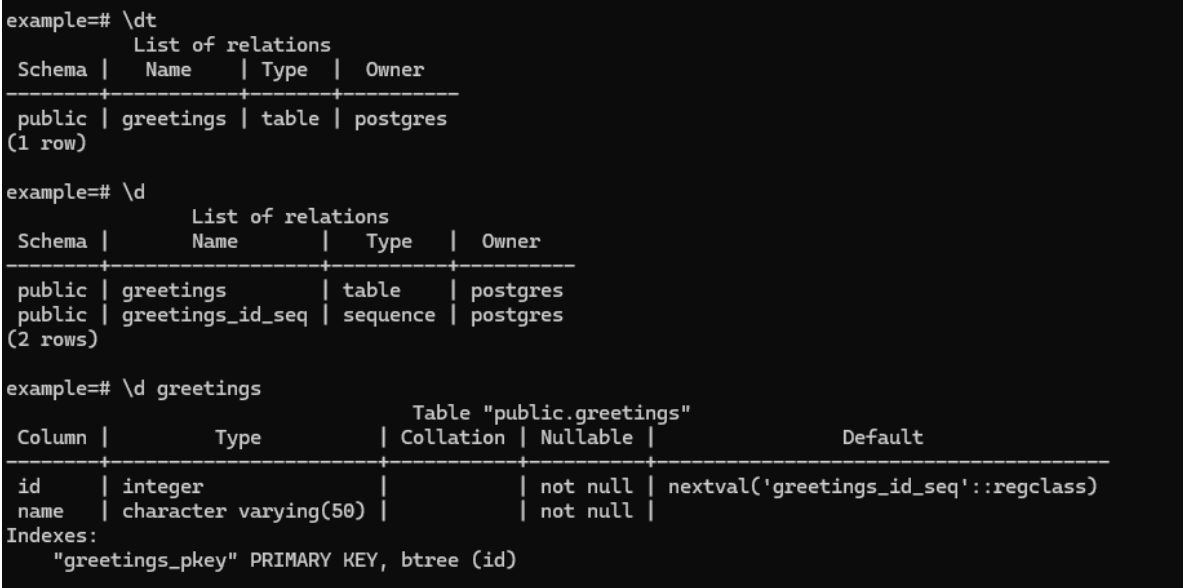Click the 'Collation' column header
1184x588 pixels.
tap(452, 438)
